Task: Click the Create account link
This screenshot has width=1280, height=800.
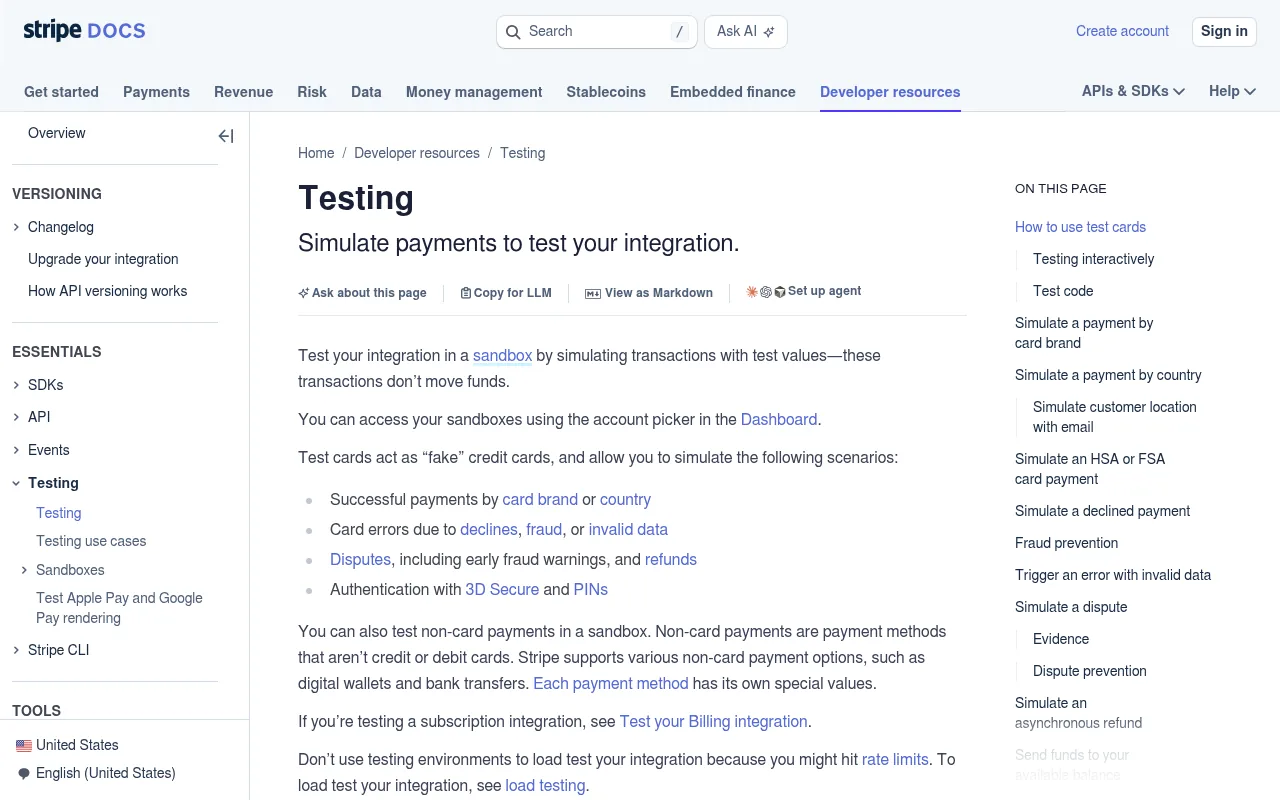Action: tap(1122, 31)
